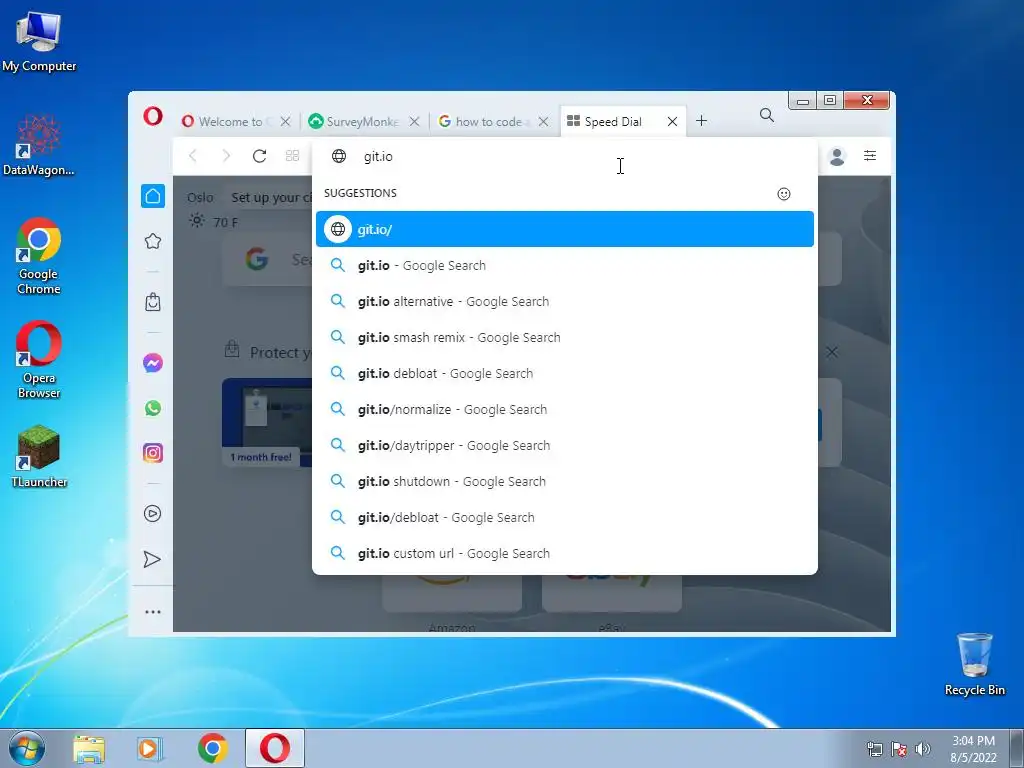Open the Recycle Bin on desktop
The image size is (1024, 768).
click(x=974, y=664)
